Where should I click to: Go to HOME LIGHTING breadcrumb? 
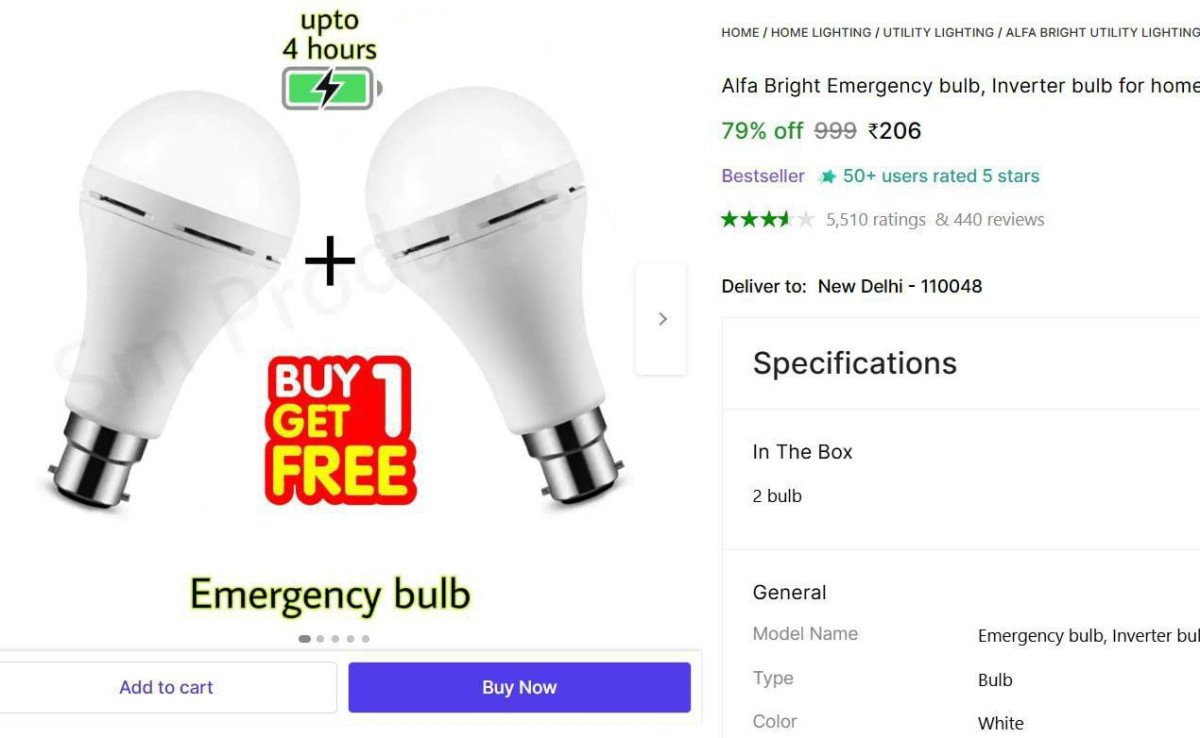pyautogui.click(x=821, y=33)
